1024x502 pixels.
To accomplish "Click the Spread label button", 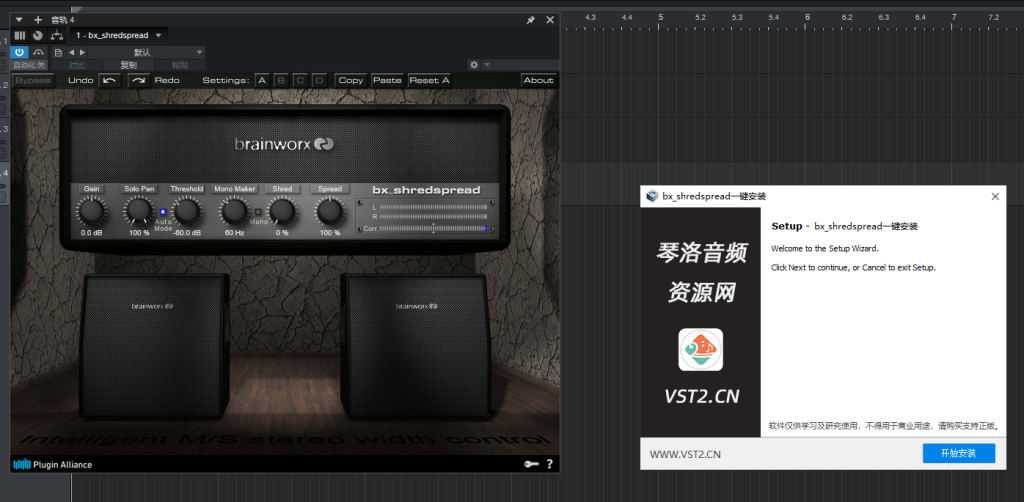I will pos(330,189).
